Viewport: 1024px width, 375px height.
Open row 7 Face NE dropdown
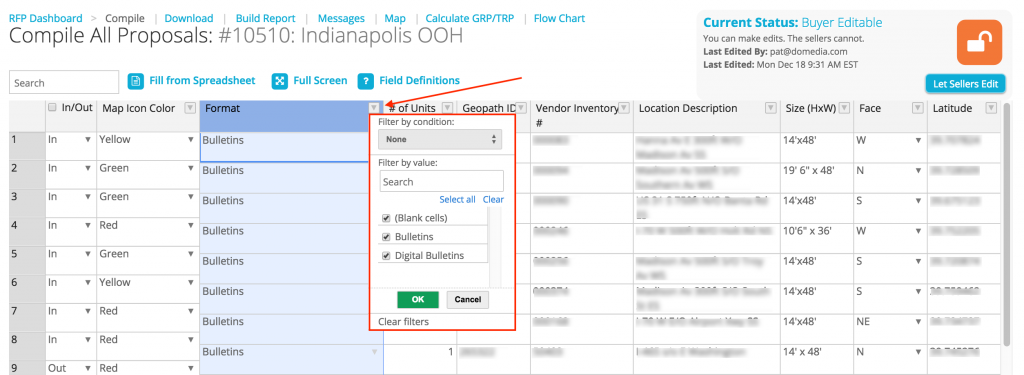pos(918,321)
